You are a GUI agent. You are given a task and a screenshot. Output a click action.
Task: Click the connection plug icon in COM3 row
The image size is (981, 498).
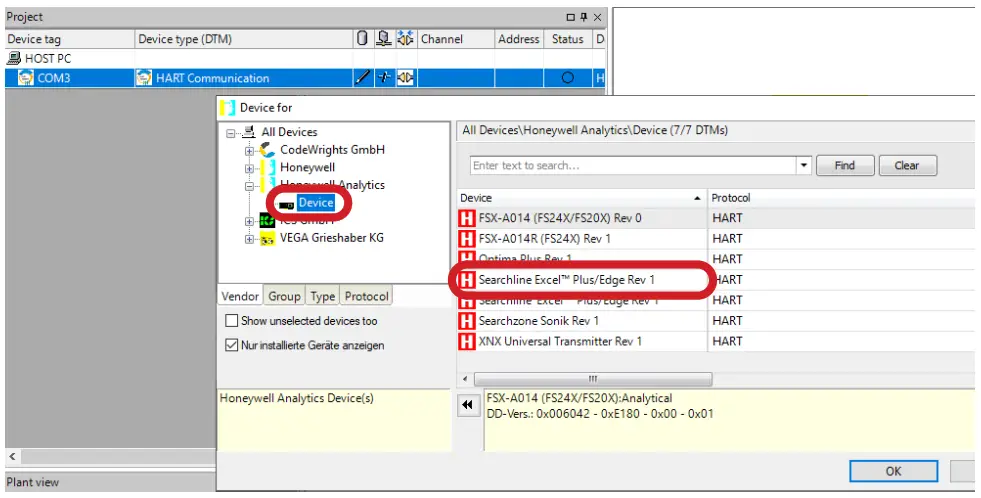pyautogui.click(x=384, y=78)
